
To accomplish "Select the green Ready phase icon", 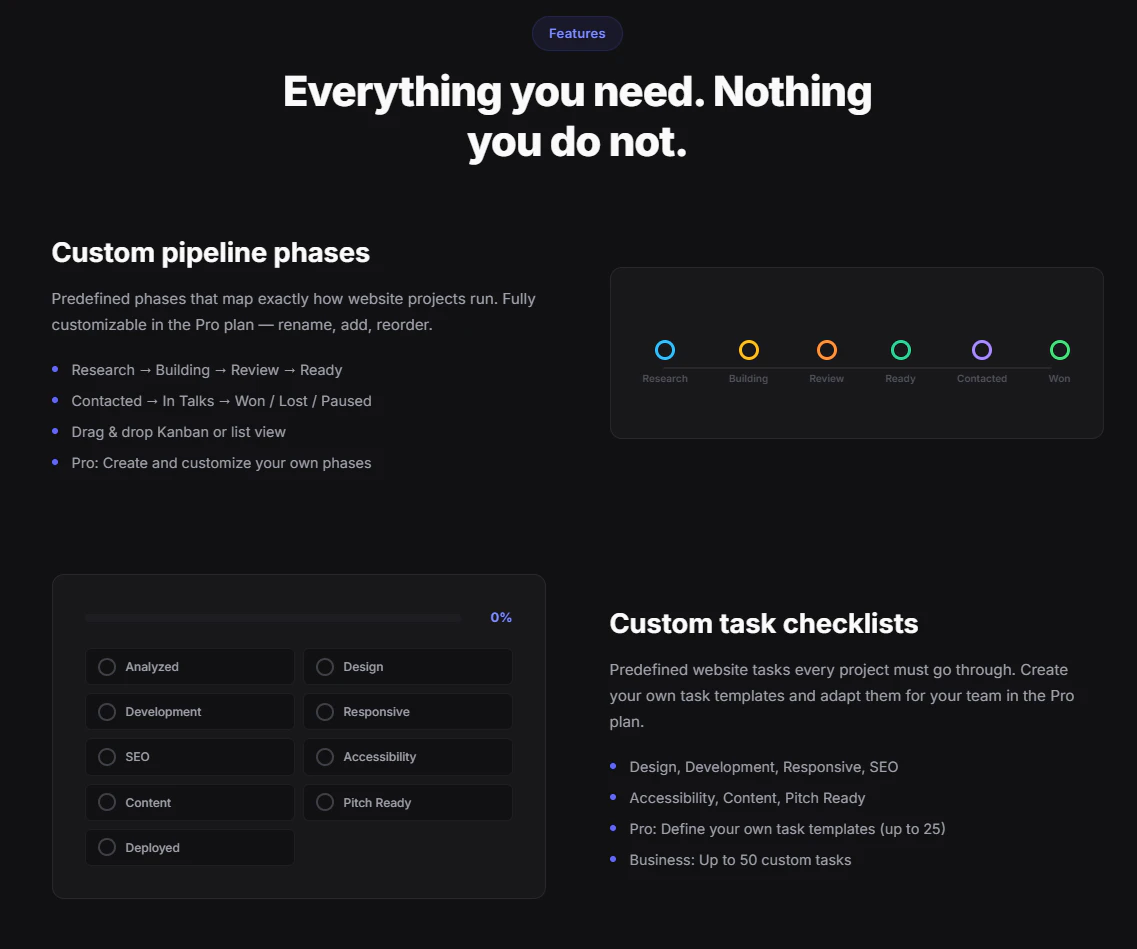I will point(900,350).
